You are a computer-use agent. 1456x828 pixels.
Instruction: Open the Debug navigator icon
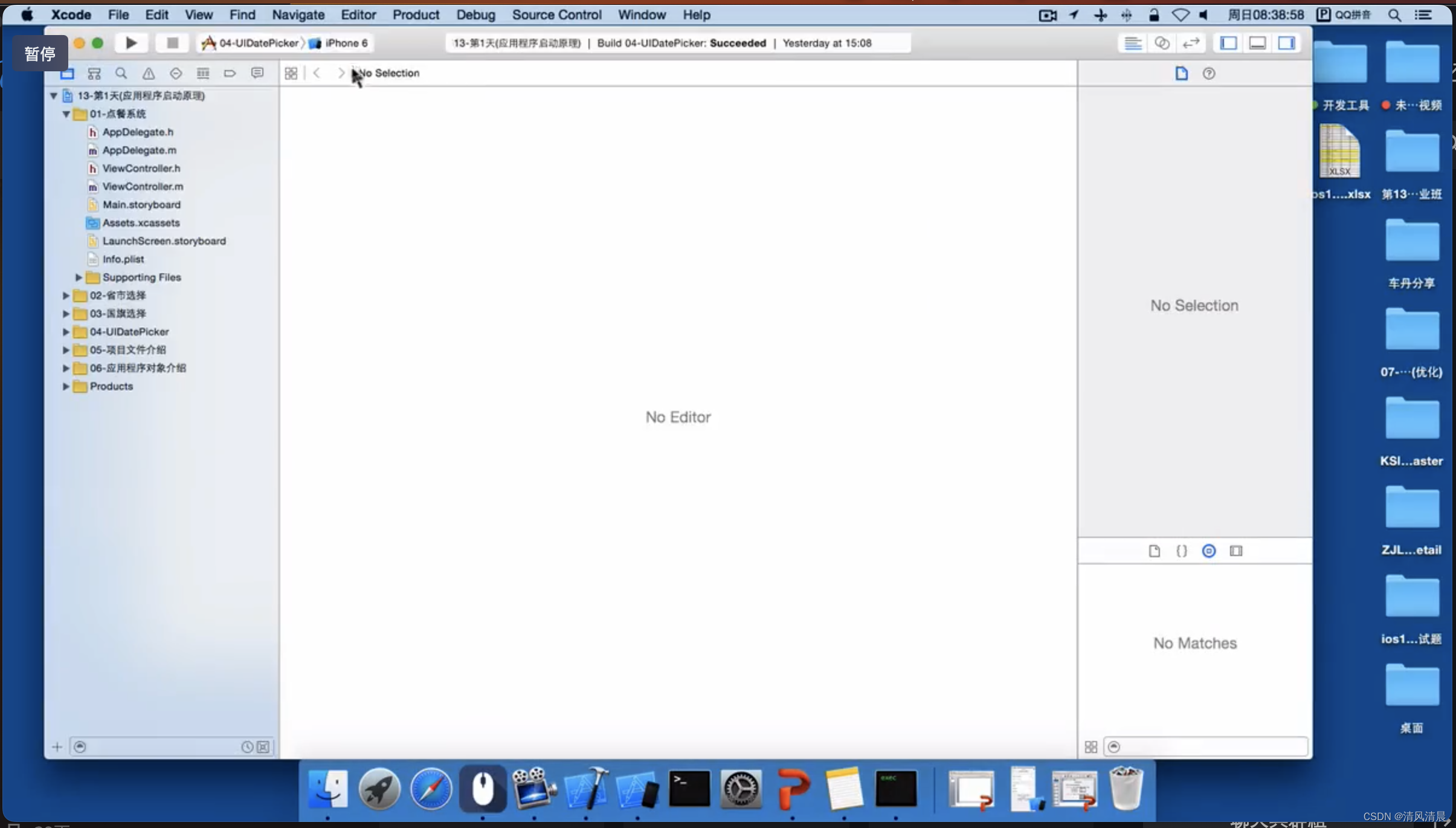point(203,74)
